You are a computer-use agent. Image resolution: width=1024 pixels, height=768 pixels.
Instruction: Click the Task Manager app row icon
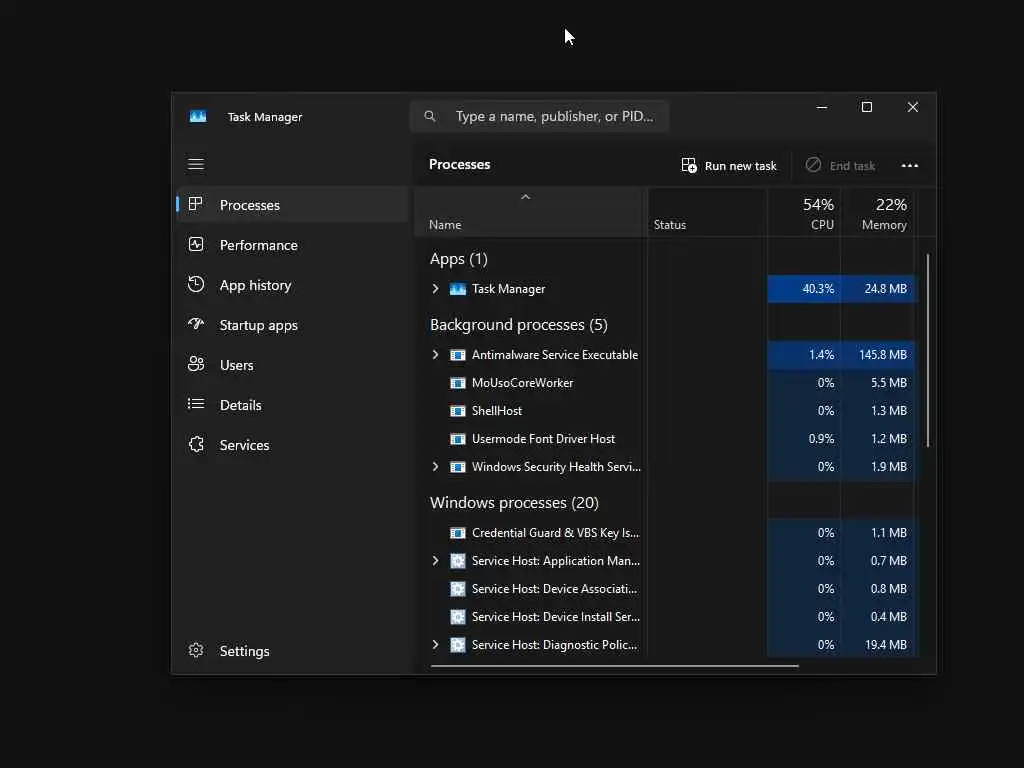tap(458, 289)
